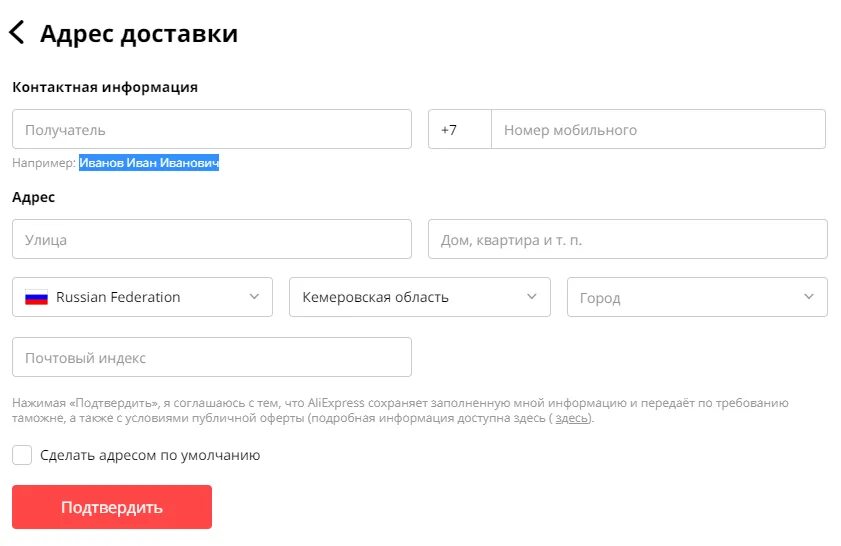This screenshot has width=841, height=546.
Task: Select the +7 country code box
Action: point(460,129)
